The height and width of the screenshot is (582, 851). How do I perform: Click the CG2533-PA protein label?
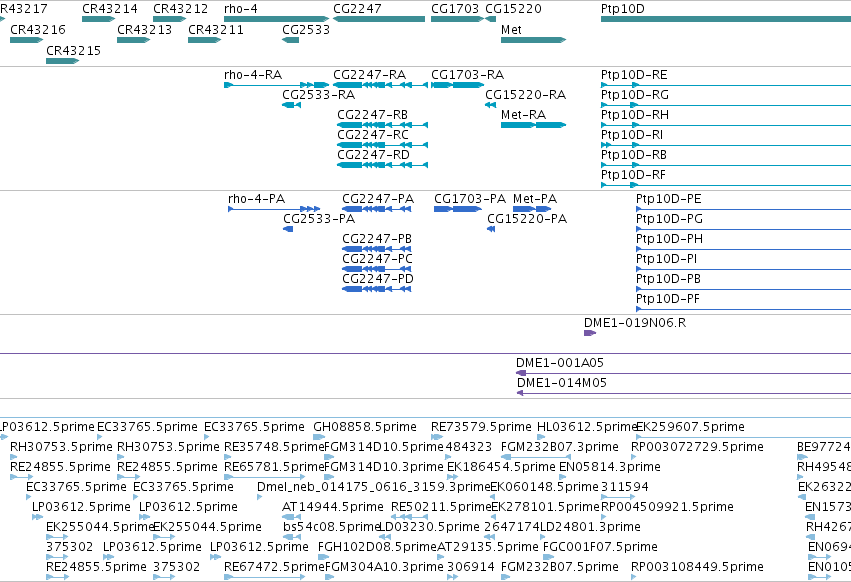coord(319,219)
